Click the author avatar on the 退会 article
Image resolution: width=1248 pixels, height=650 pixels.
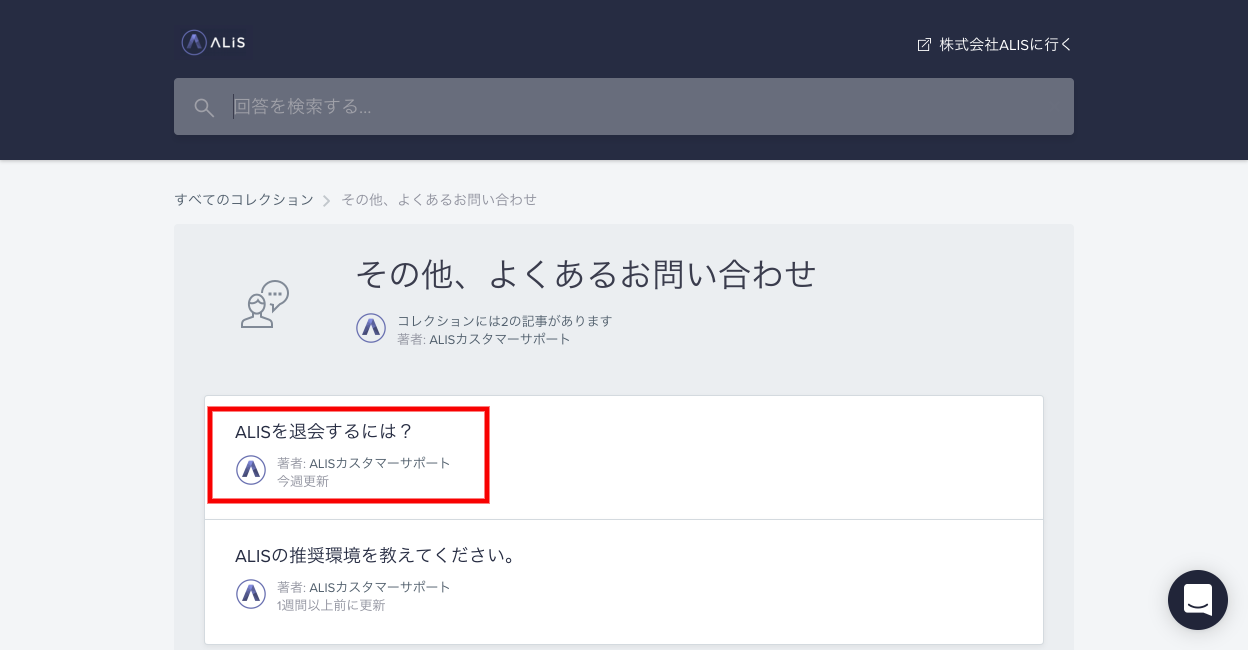click(x=251, y=470)
